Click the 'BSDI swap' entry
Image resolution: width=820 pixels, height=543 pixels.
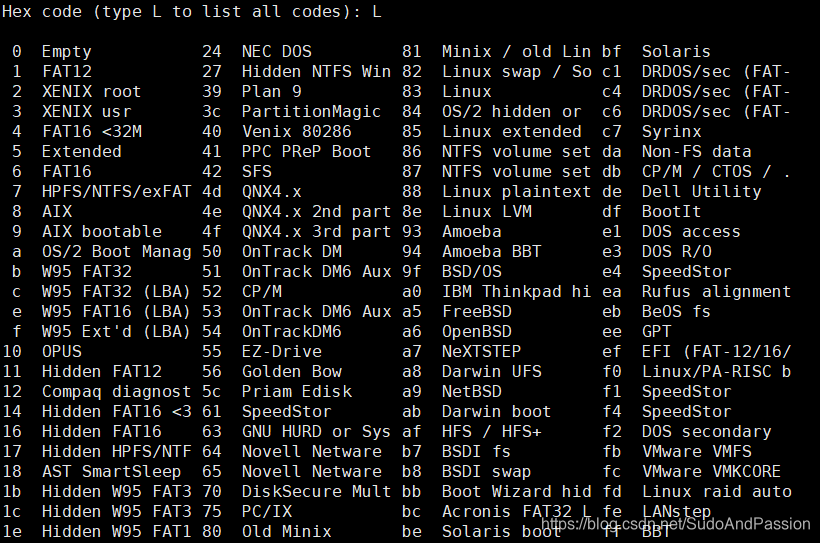coord(486,471)
